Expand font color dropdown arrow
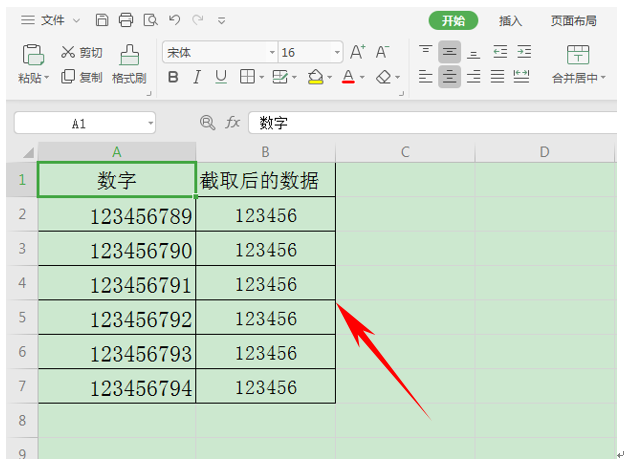626x462 pixels. 362,77
